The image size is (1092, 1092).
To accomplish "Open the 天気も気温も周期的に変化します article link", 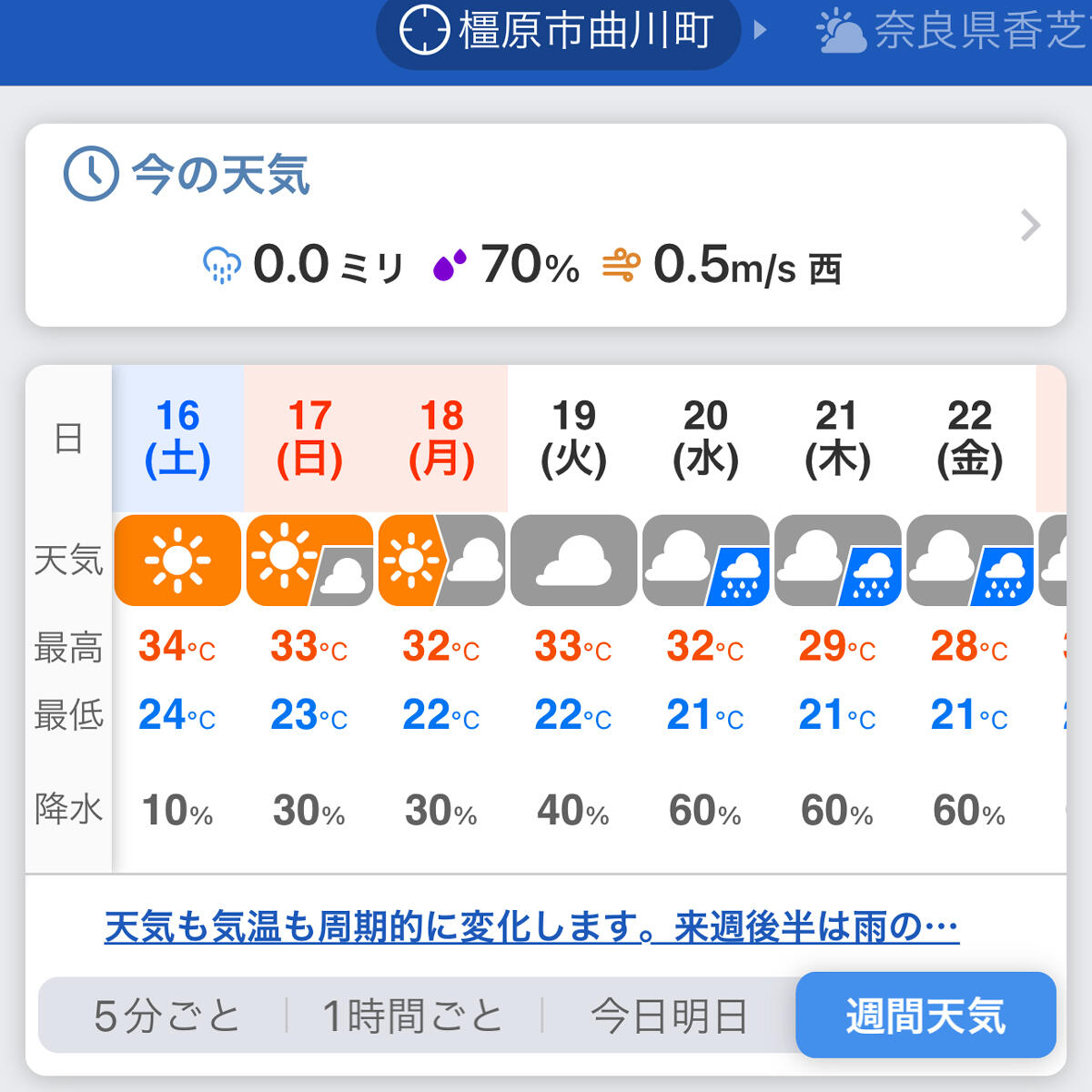I will pos(531,927).
